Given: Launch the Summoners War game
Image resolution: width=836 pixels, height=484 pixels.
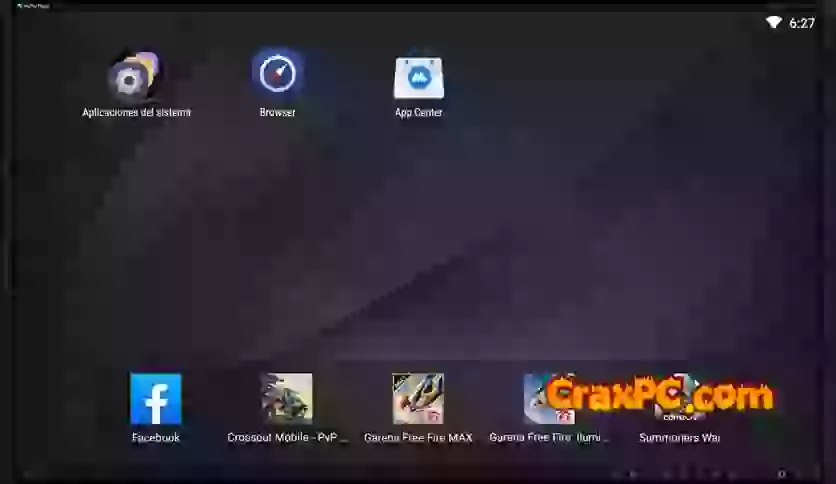Looking at the screenshot, I should click(x=680, y=399).
